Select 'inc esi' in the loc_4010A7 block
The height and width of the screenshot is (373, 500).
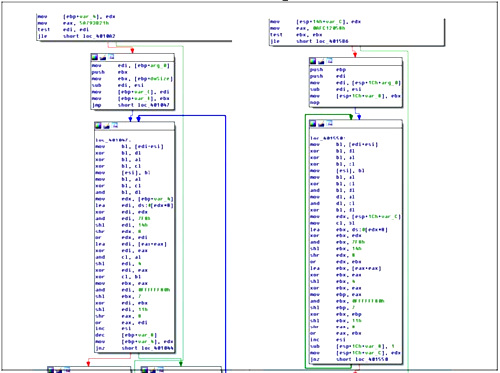112,328
